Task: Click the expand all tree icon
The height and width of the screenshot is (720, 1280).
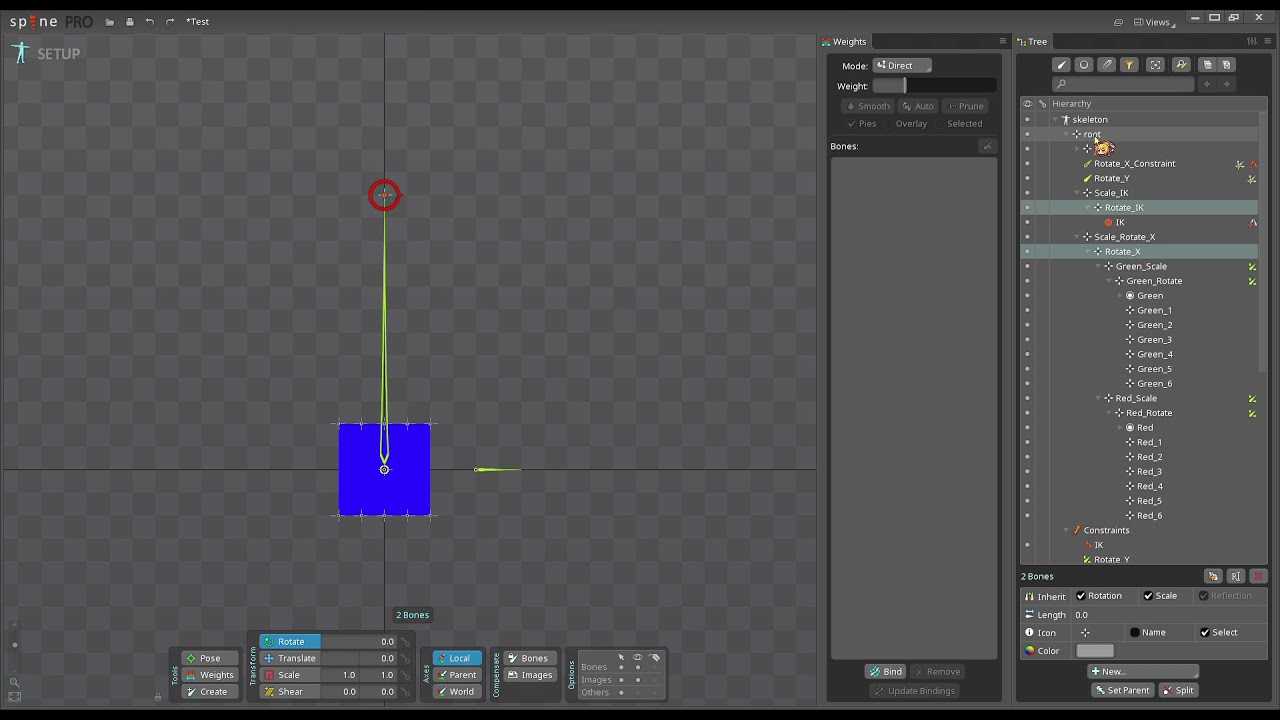Action: [x=1226, y=65]
